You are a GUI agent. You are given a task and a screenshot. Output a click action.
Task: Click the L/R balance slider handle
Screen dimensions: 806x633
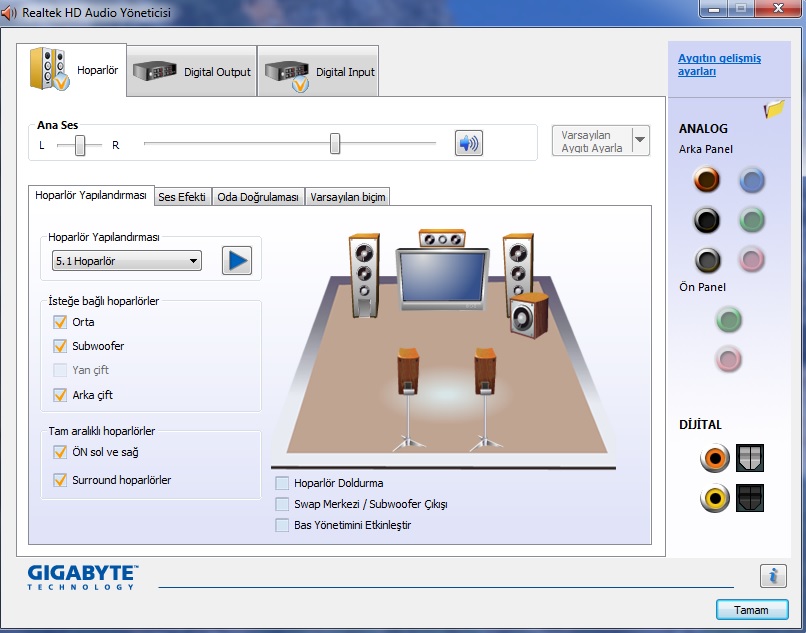pos(80,145)
